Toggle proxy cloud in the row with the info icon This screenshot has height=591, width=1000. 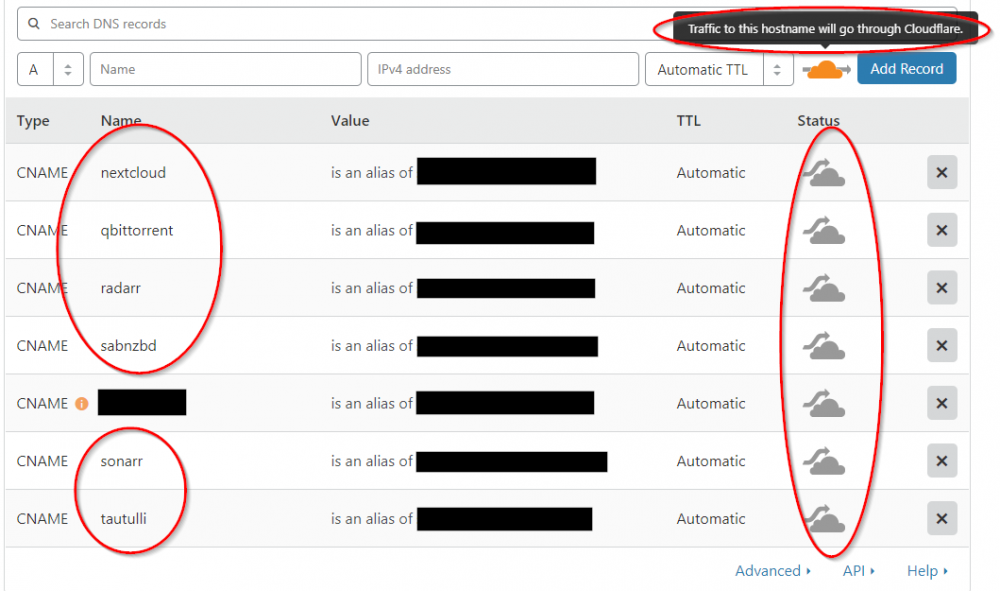click(824, 404)
